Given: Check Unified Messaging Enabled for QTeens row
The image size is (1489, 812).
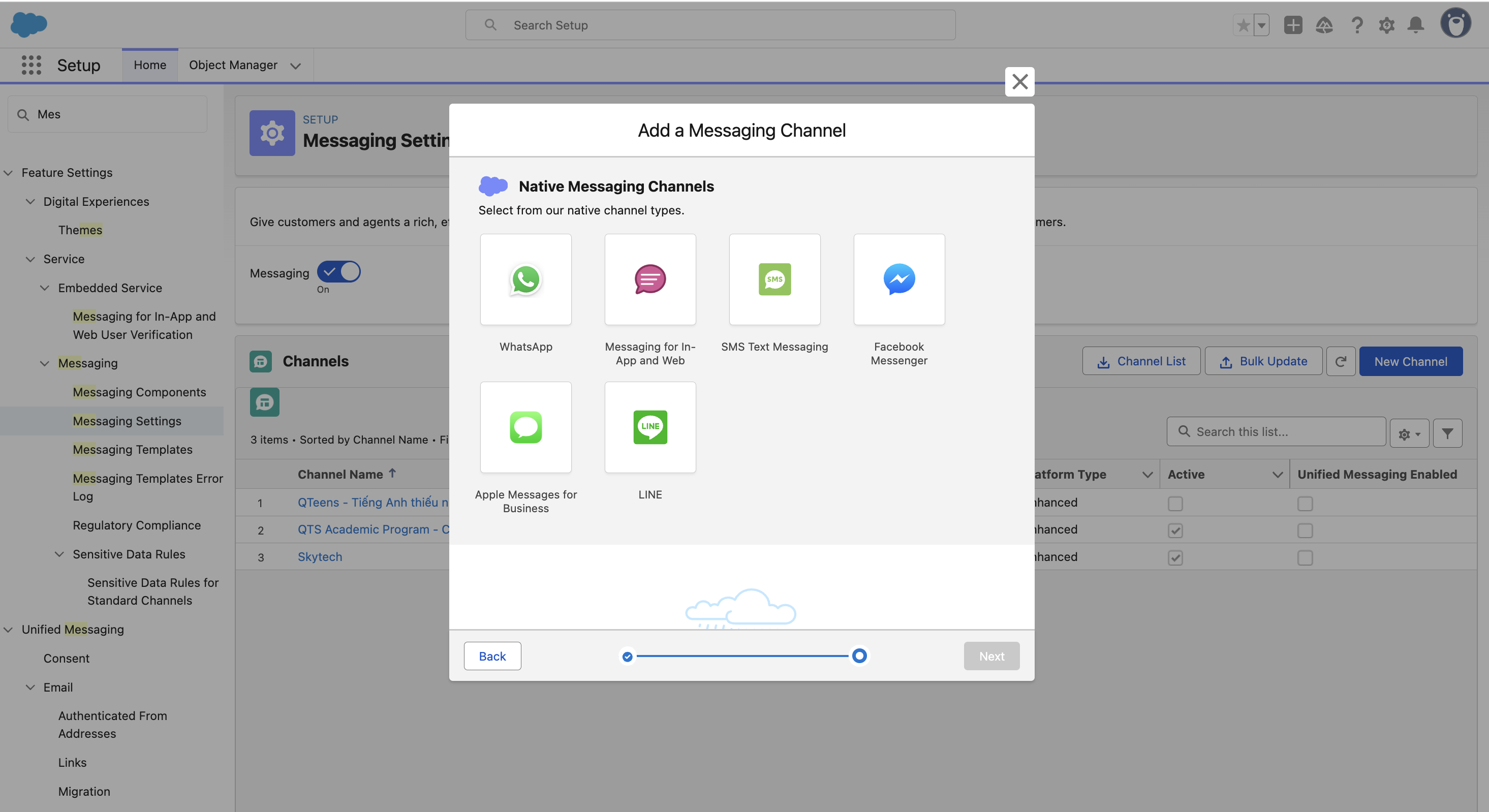Looking at the screenshot, I should [1305, 504].
